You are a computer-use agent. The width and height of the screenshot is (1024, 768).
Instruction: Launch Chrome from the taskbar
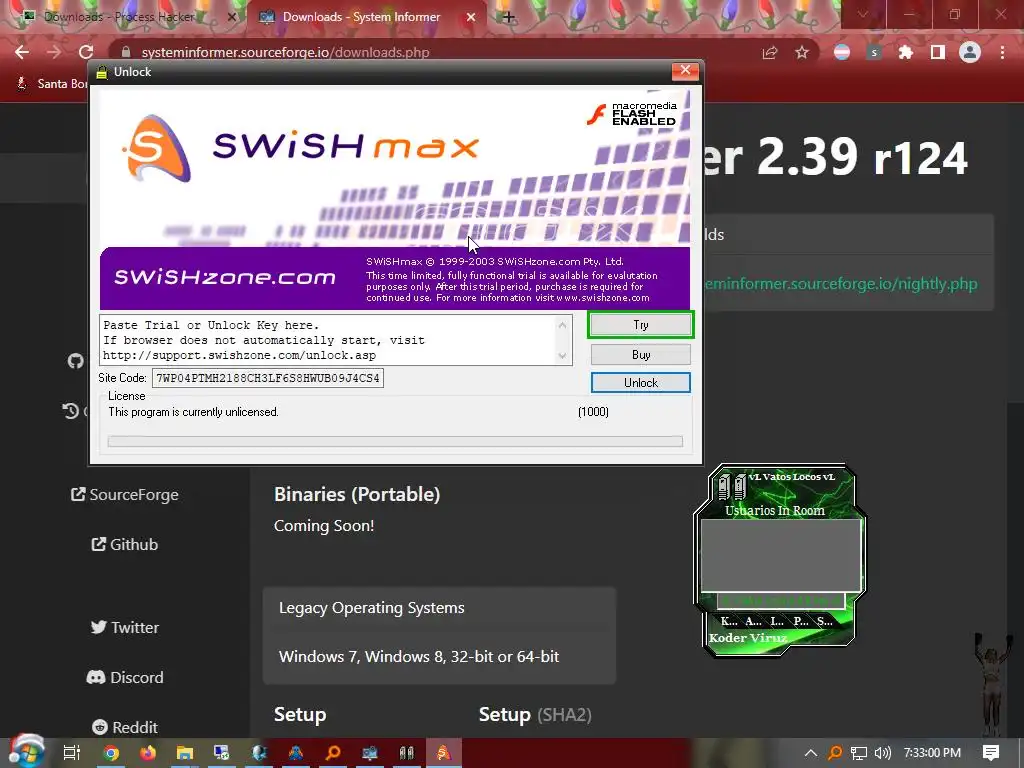click(112, 753)
